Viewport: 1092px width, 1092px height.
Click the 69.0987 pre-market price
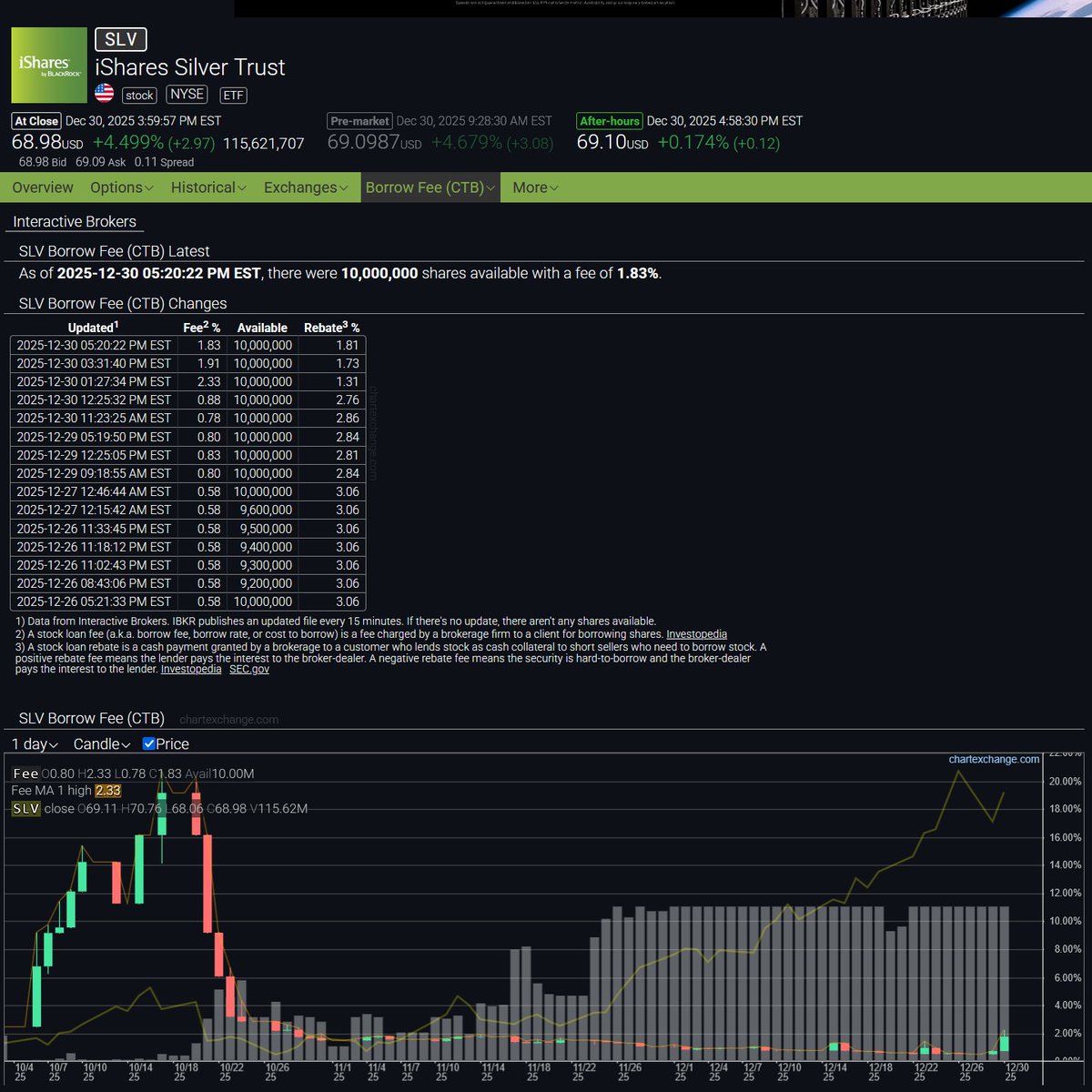click(375, 142)
